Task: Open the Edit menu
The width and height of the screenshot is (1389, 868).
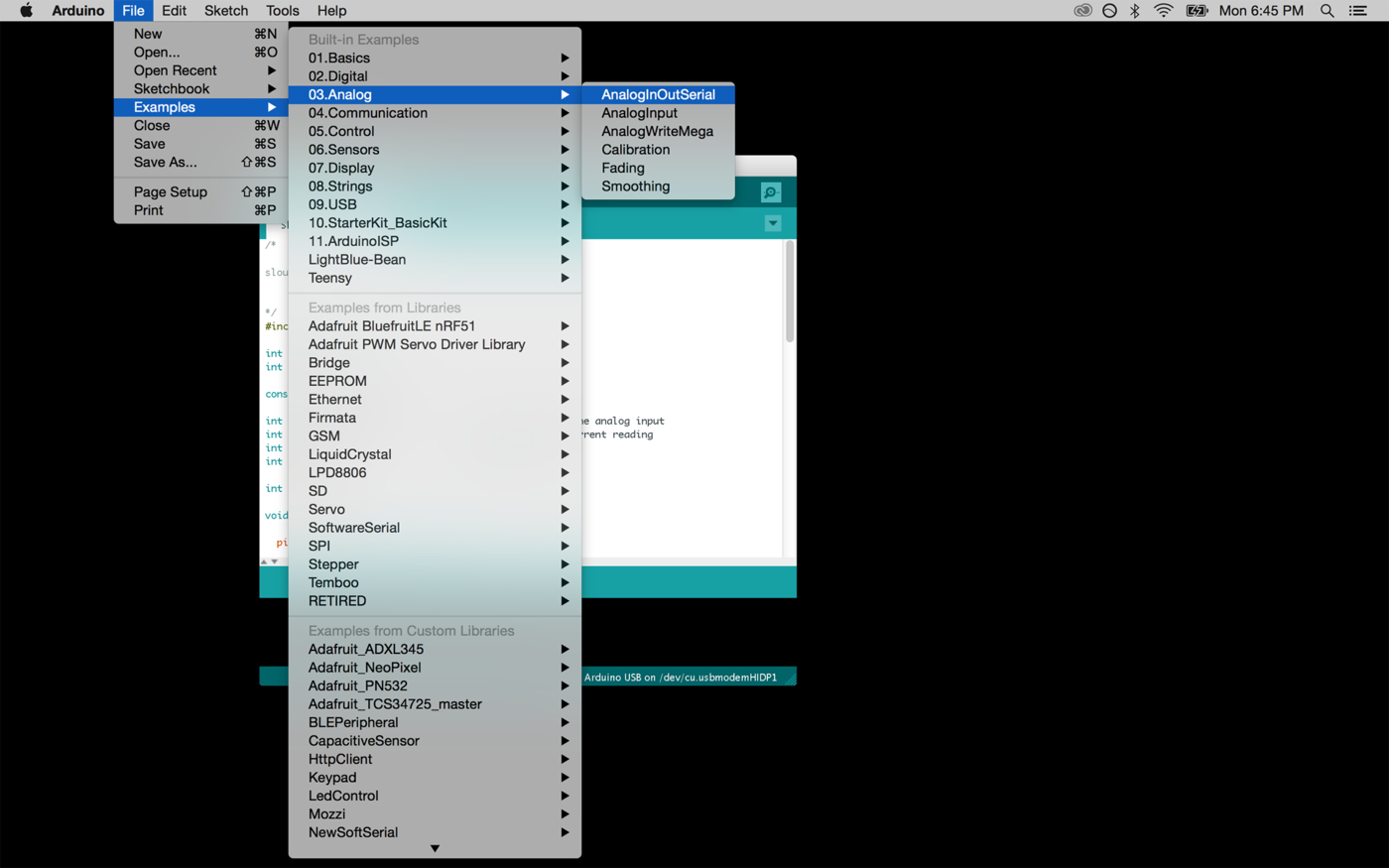Action: (x=174, y=11)
